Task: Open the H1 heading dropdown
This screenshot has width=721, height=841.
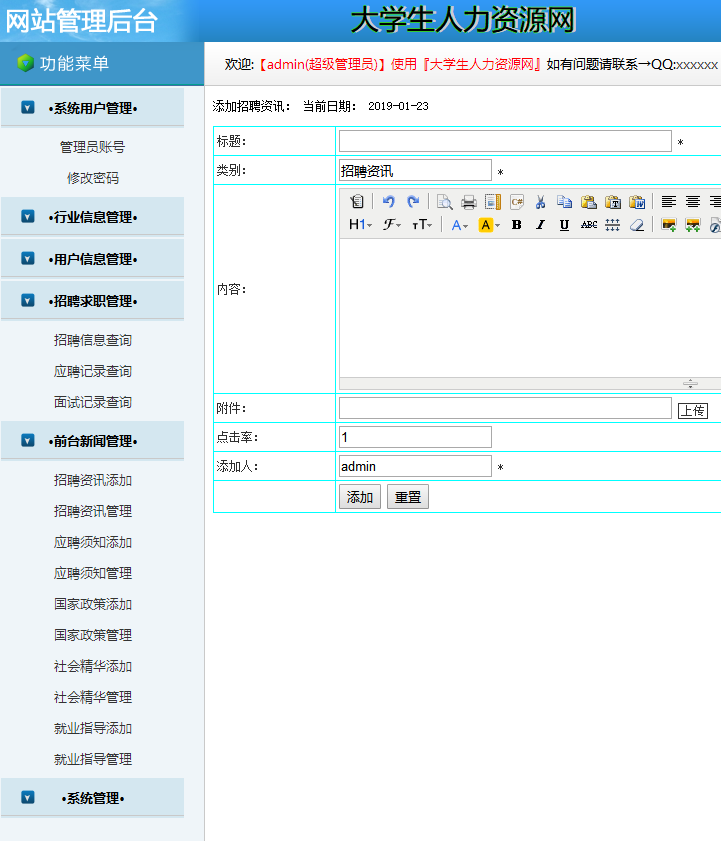Action: [360, 225]
